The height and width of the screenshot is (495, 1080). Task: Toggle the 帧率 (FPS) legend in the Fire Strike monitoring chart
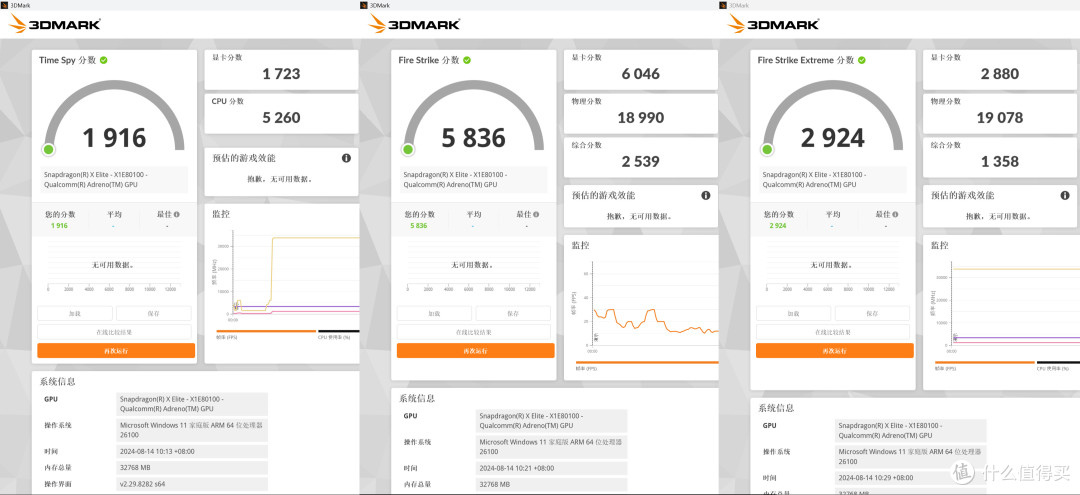pos(647,366)
